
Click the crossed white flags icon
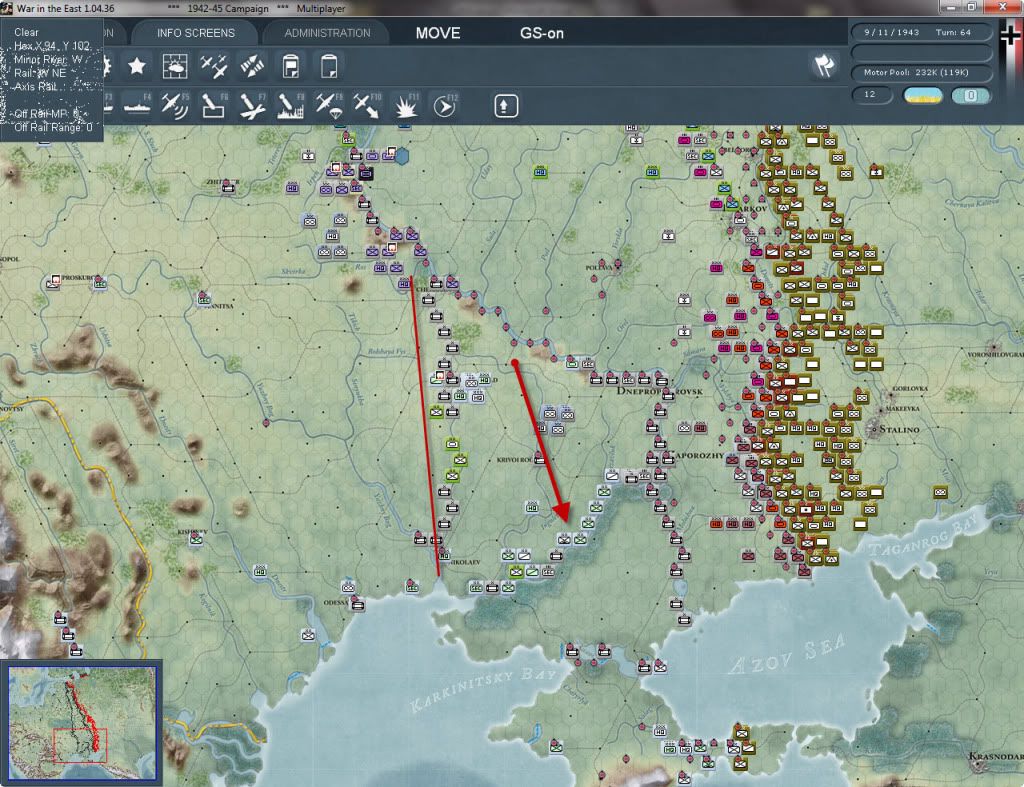824,65
